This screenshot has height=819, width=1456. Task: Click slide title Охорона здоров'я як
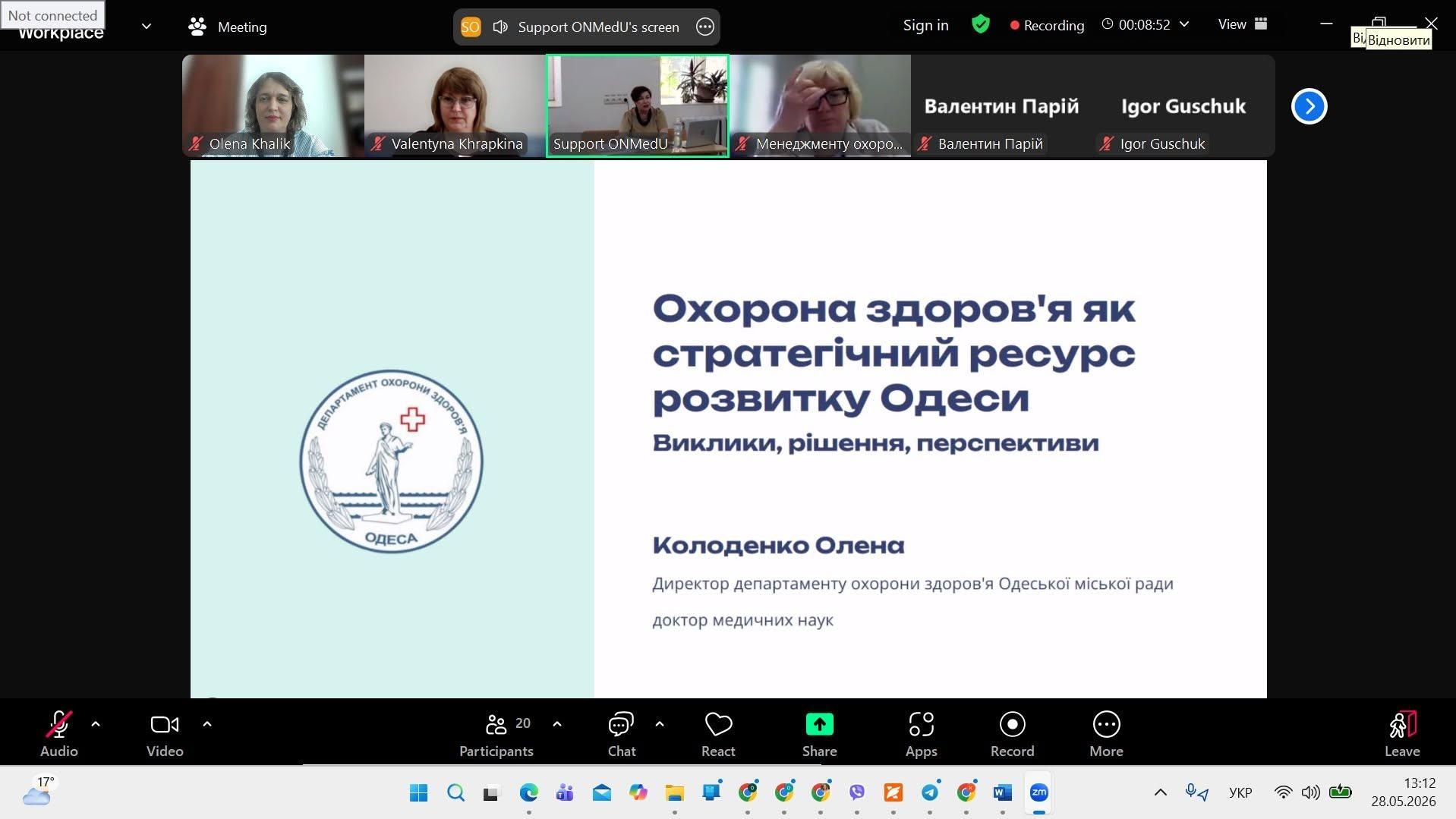(893, 309)
